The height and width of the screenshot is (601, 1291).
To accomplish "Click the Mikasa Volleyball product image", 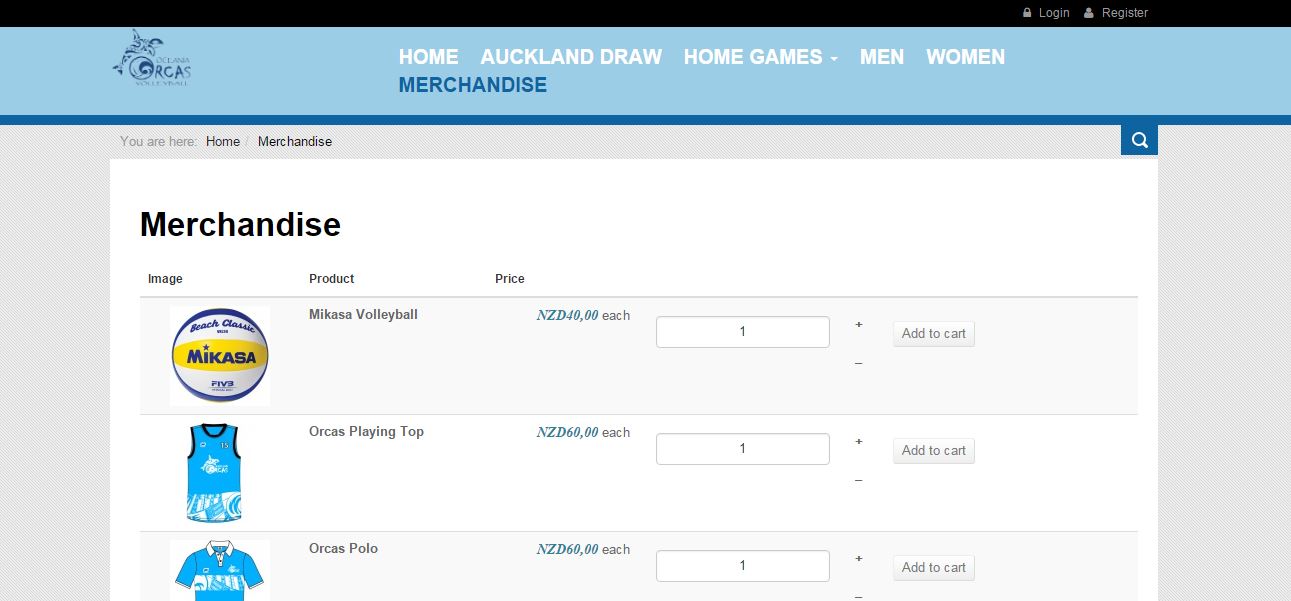I will [220, 356].
